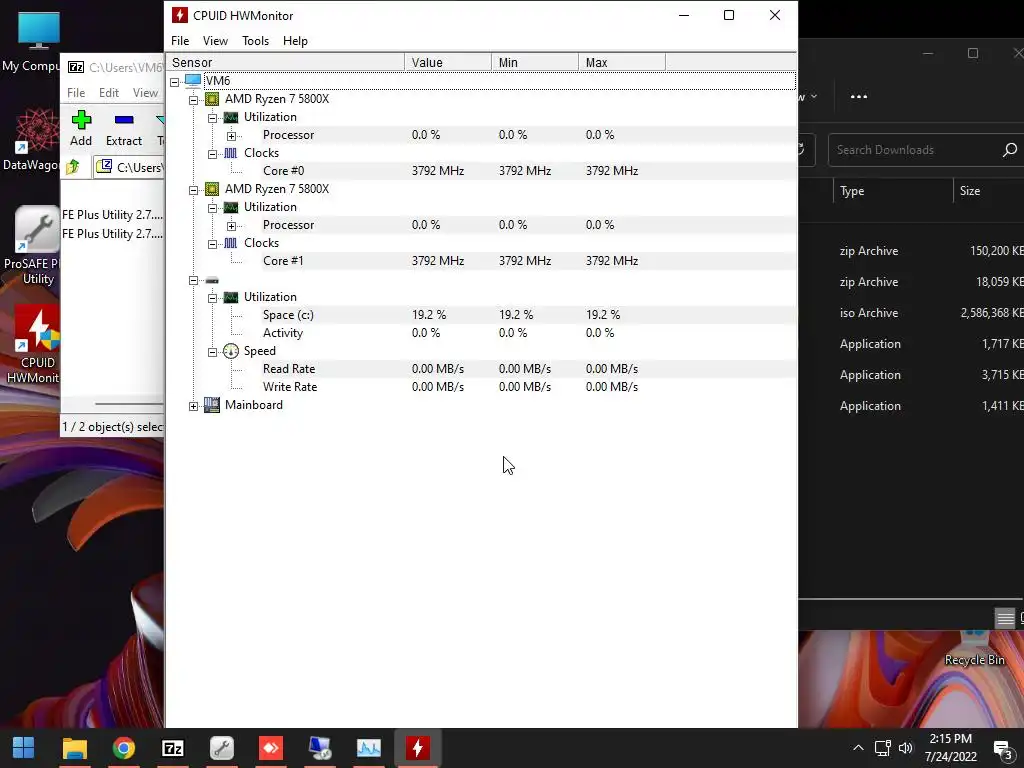Click HWMonitor lightning icon in taskbar
This screenshot has height=768, width=1024.
pyautogui.click(x=417, y=748)
